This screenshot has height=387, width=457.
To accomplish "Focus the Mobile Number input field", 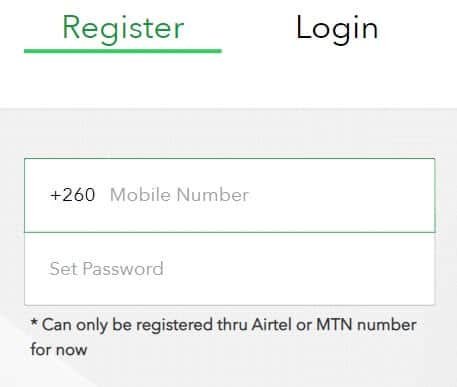I will pos(230,195).
